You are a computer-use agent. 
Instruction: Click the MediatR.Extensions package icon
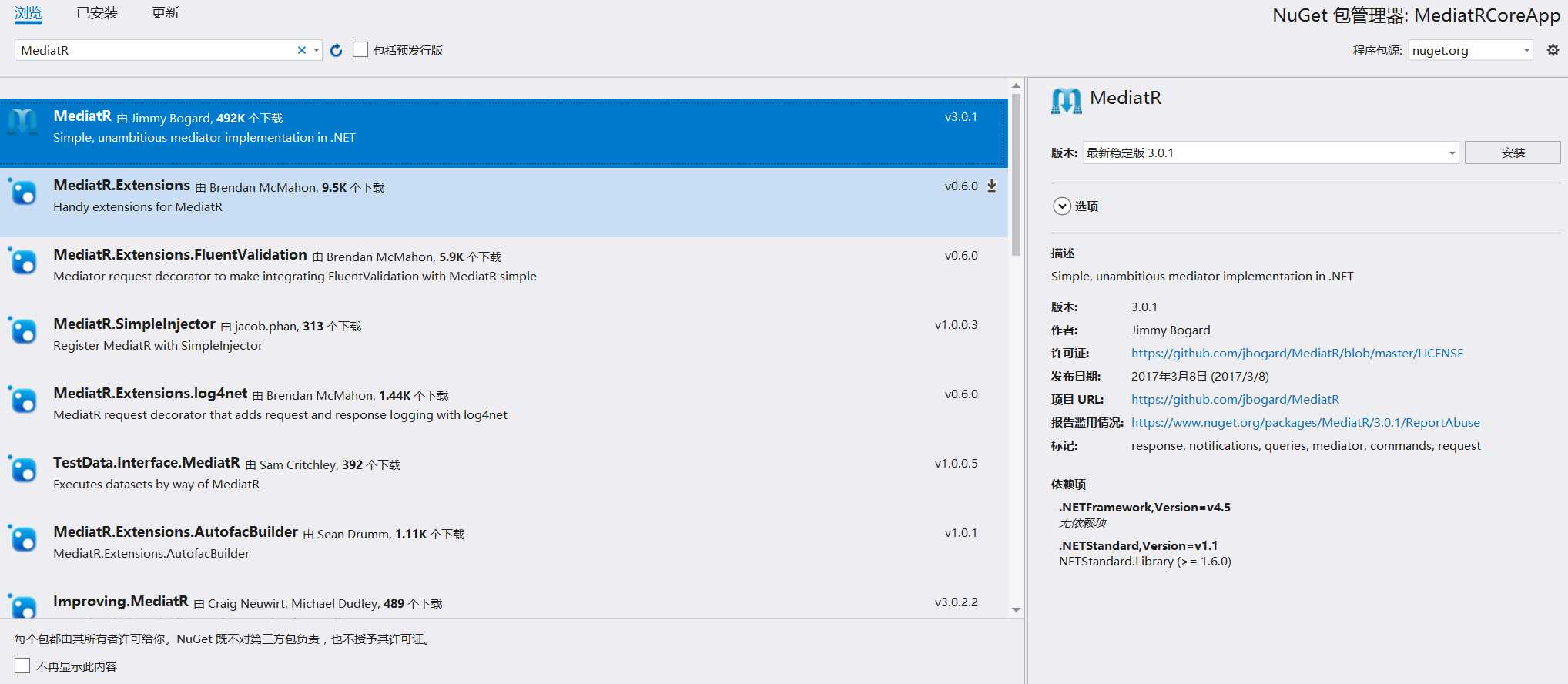(22, 191)
